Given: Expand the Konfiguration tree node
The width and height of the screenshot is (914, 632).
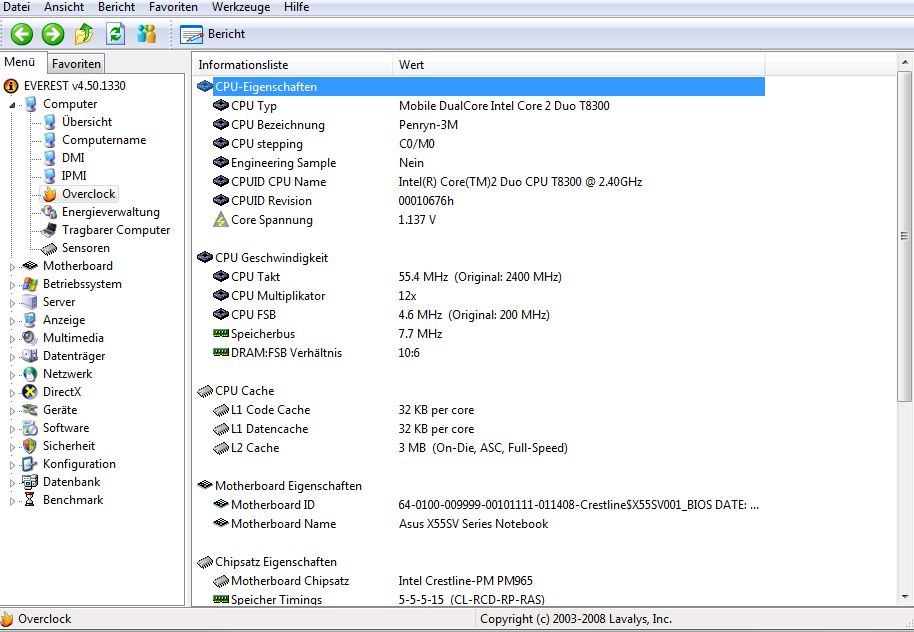Looking at the screenshot, I should tap(12, 465).
